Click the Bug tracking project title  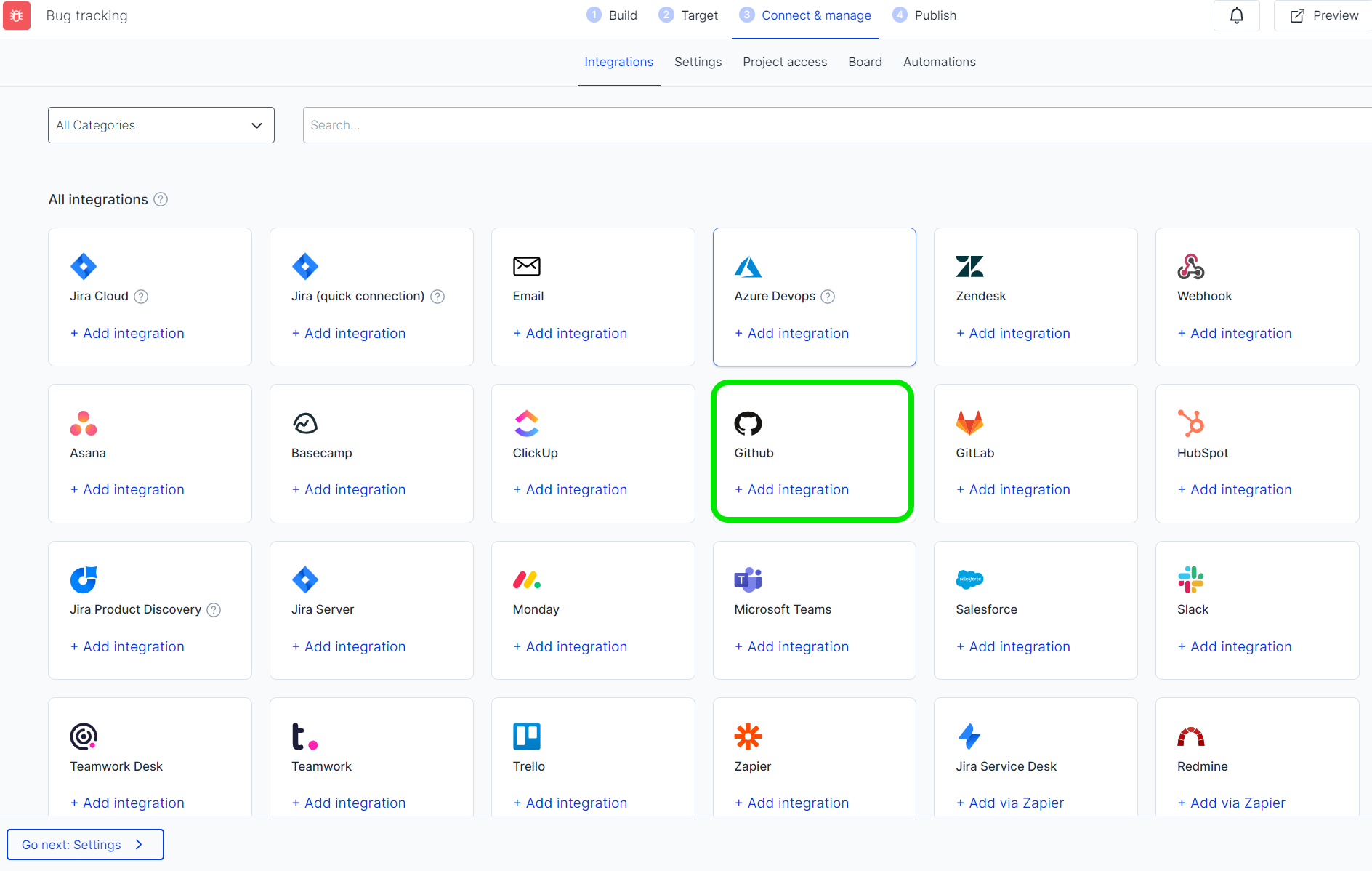click(x=86, y=15)
